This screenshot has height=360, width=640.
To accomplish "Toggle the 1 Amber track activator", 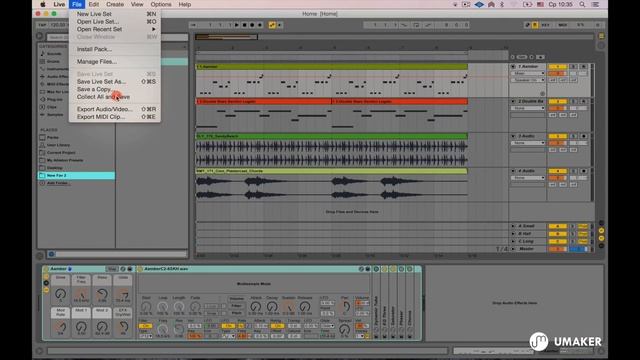I will [558, 66].
